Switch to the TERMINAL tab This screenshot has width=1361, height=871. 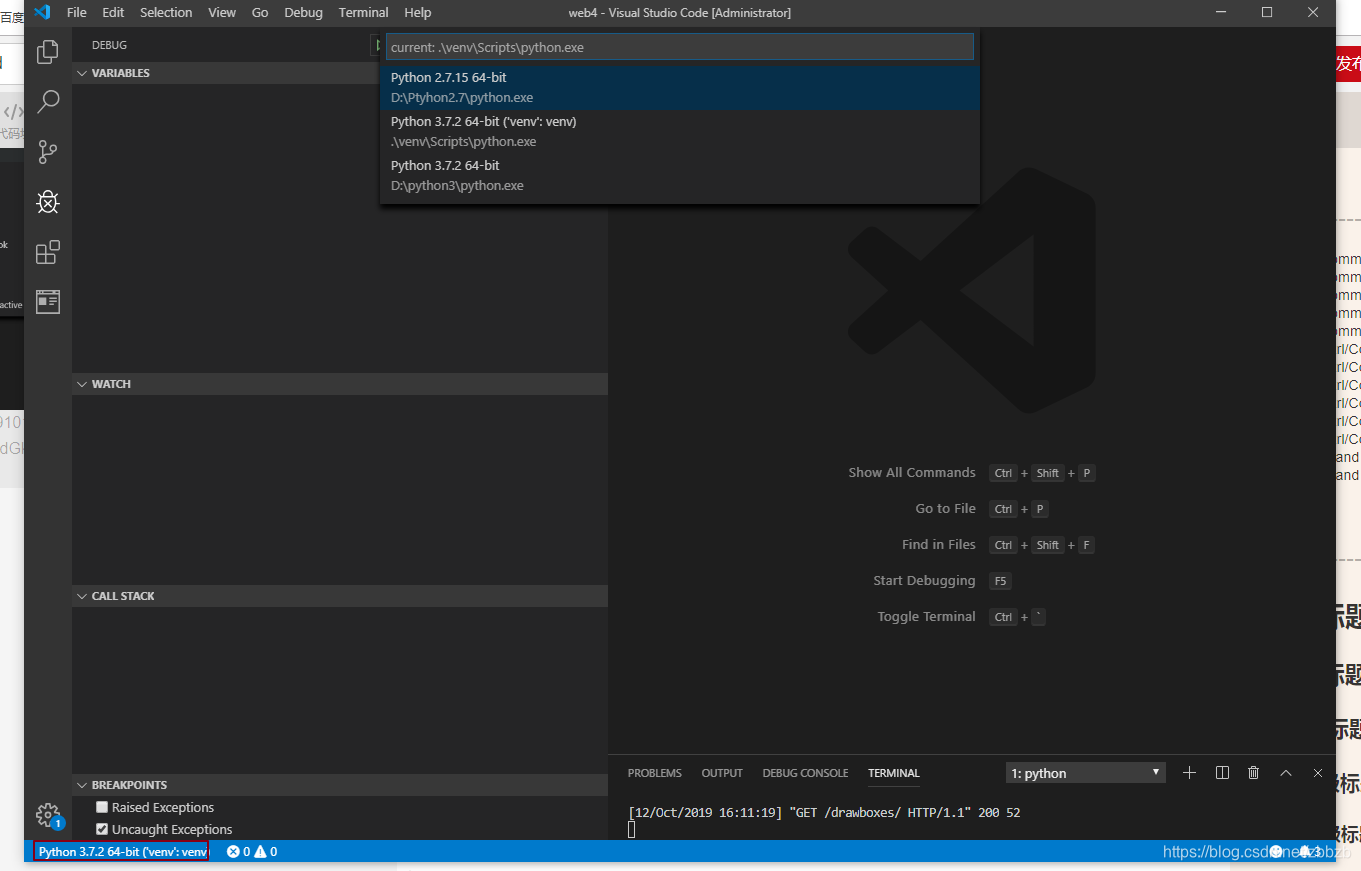894,773
